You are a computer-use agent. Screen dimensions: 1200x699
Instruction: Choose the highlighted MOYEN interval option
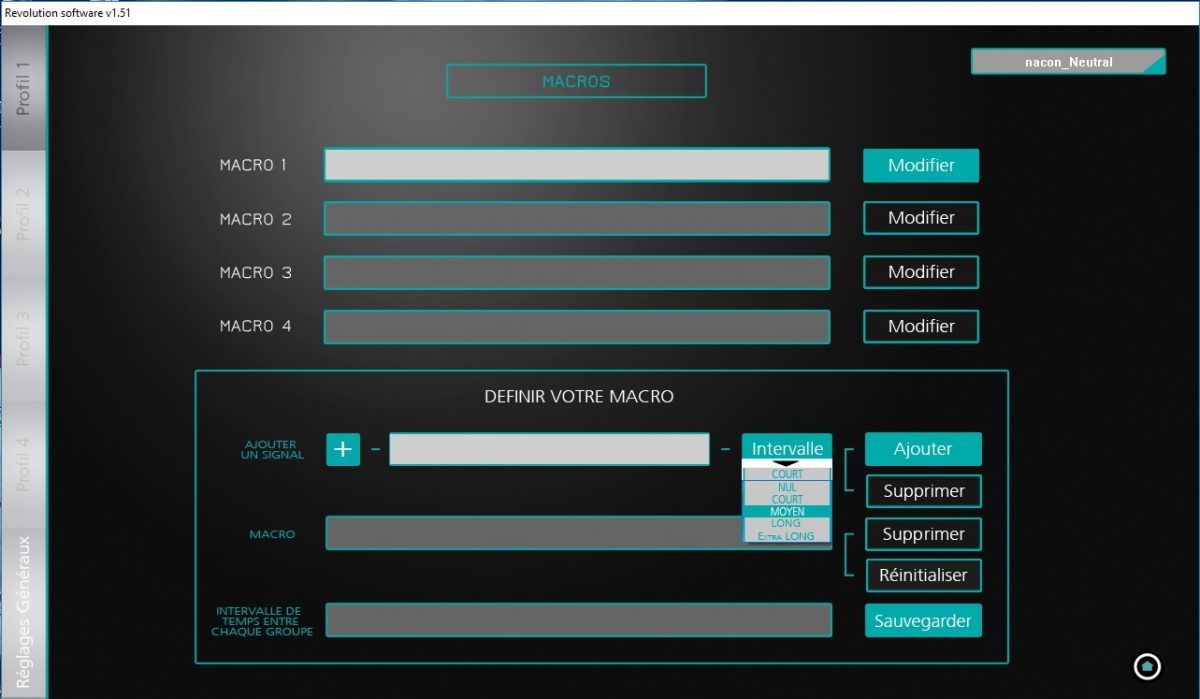787,512
